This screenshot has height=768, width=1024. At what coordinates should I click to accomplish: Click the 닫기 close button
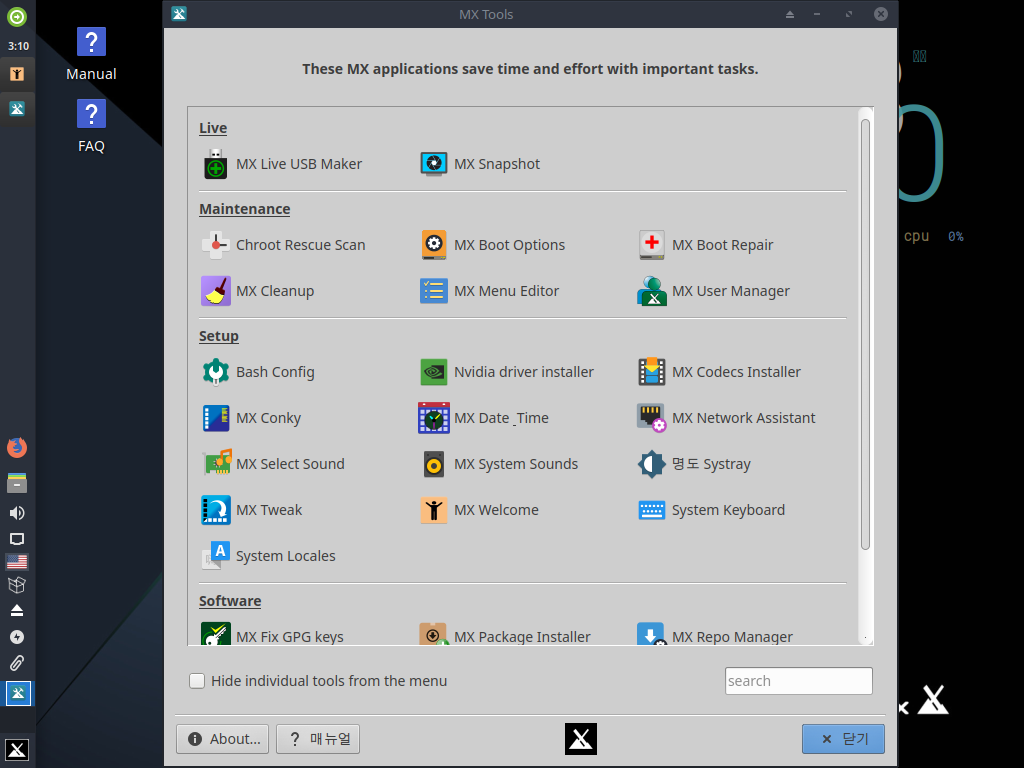tap(843, 739)
